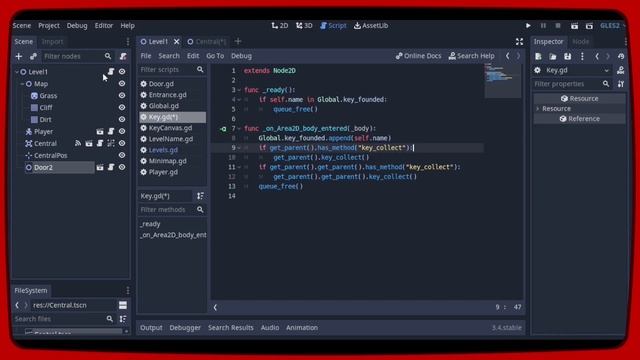The width and height of the screenshot is (640, 360).
Task: Click the Reference class header
Action: pos(580,119)
